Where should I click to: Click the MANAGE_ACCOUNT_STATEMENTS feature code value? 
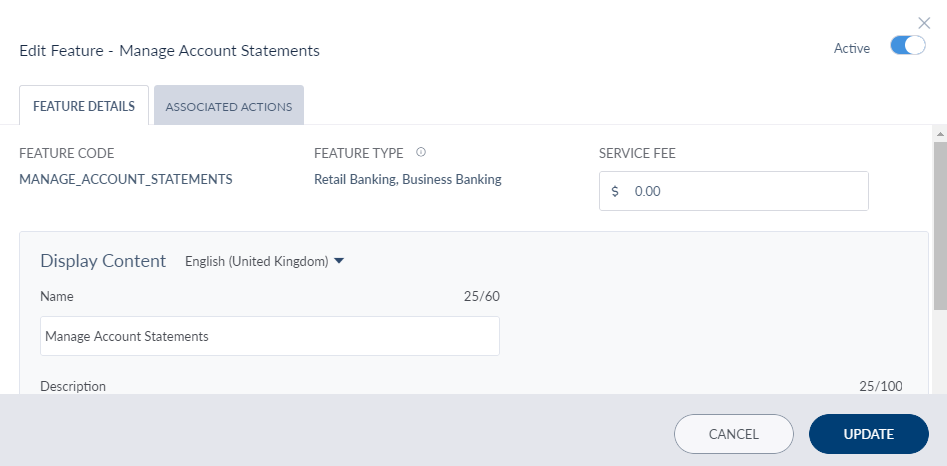tap(126, 180)
